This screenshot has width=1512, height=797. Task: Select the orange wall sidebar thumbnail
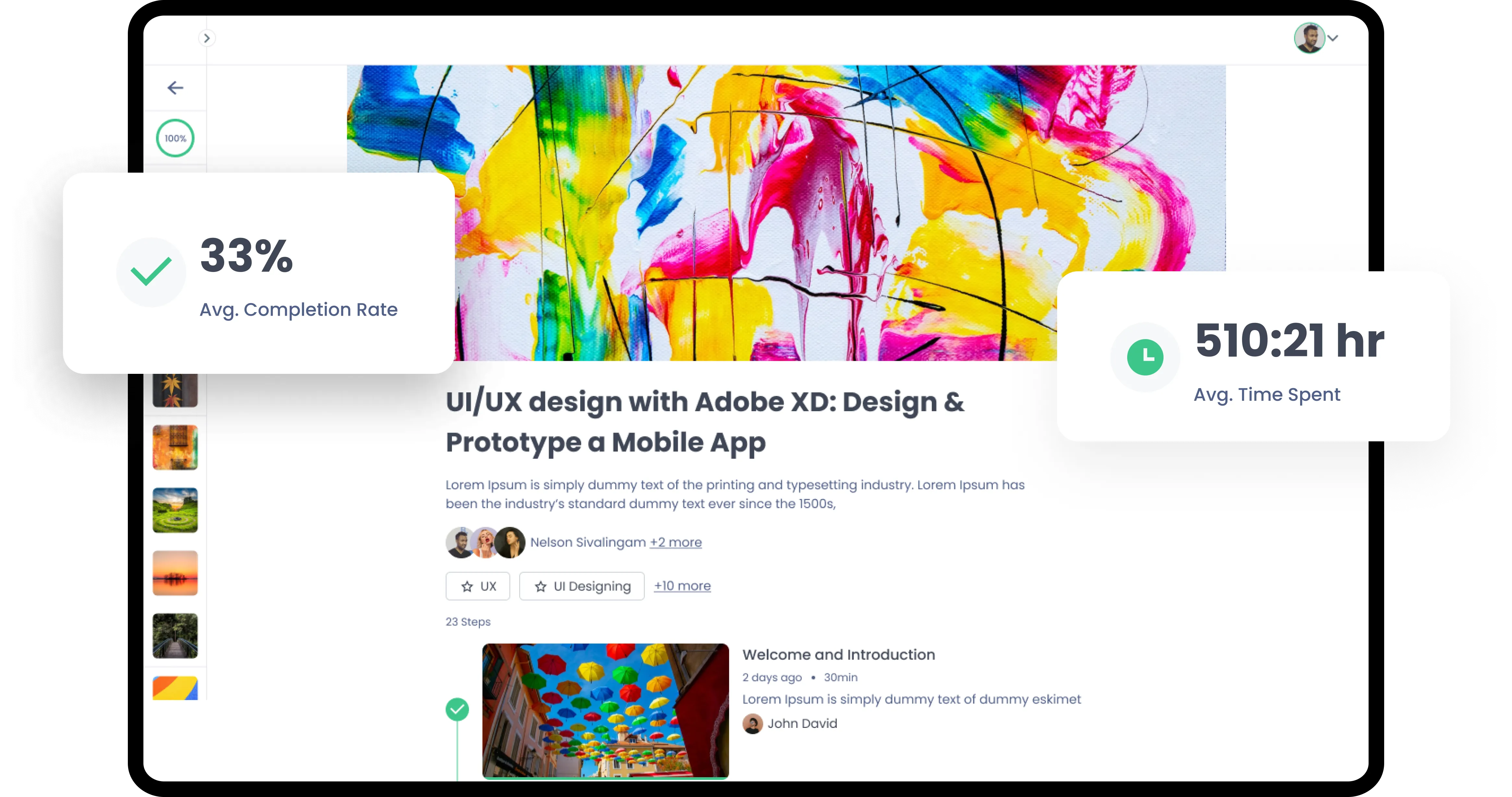175,447
